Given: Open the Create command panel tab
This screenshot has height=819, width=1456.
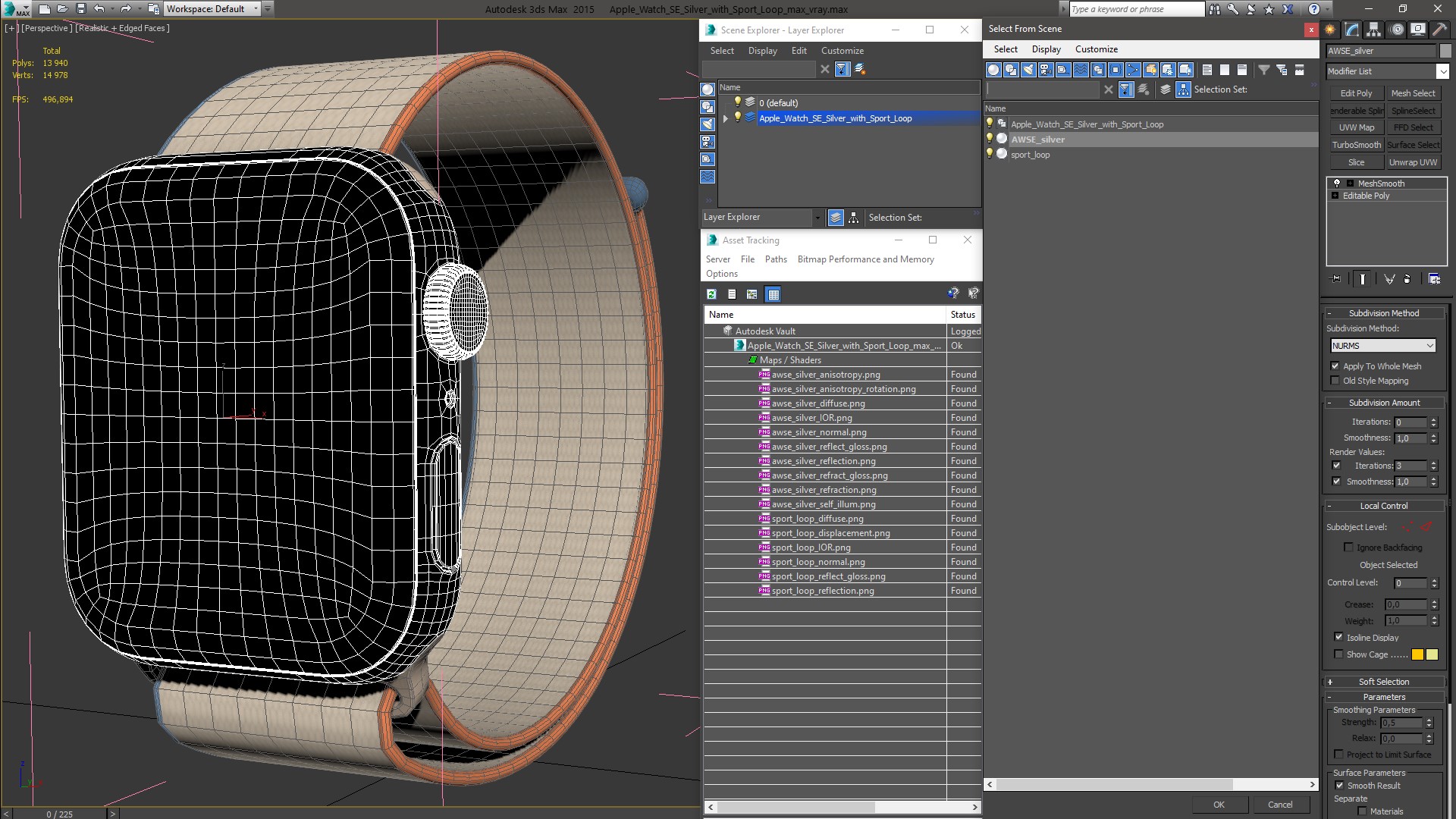Looking at the screenshot, I should 1330,30.
